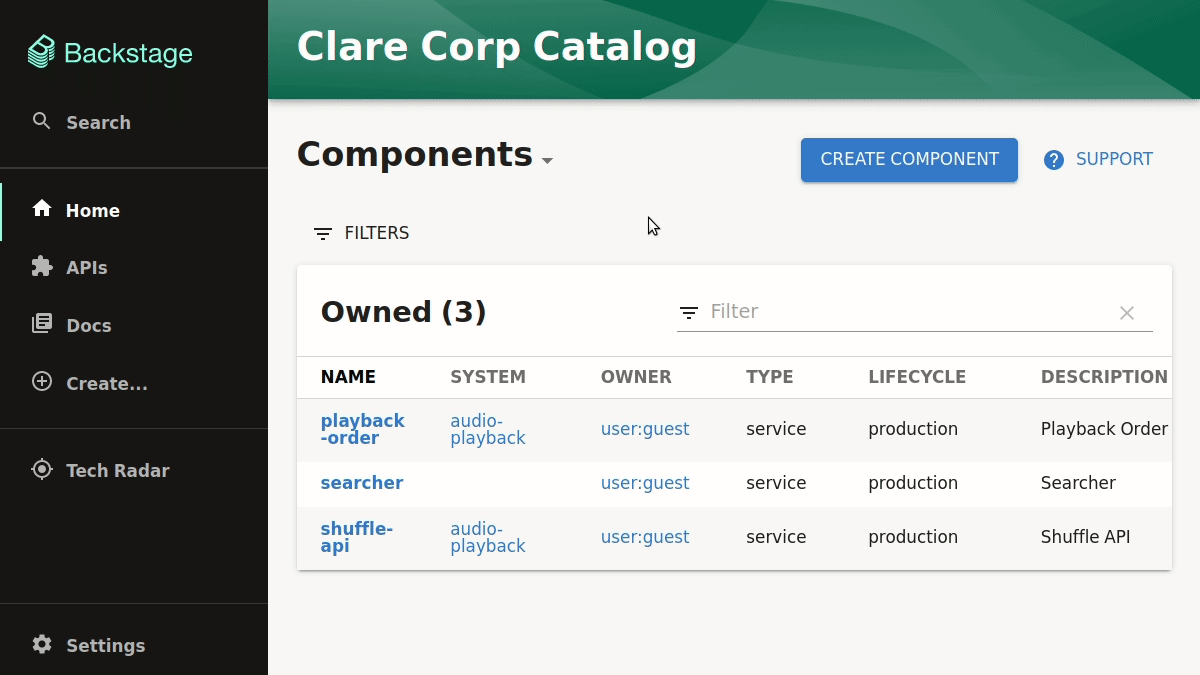
Task: Click the Tech Radar target icon
Action: [x=42, y=469]
